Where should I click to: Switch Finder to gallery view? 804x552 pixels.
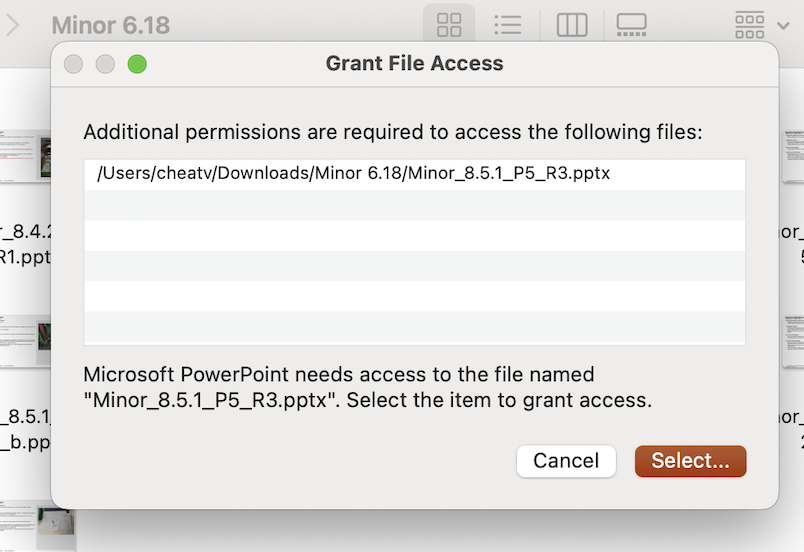point(631,25)
